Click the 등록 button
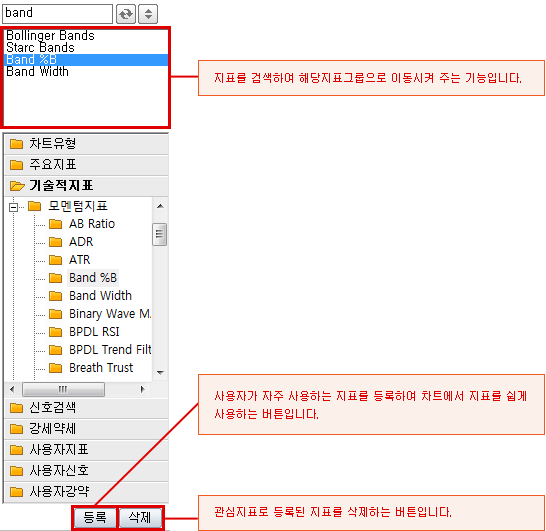Screen dimensions: 546x531 coord(95,518)
